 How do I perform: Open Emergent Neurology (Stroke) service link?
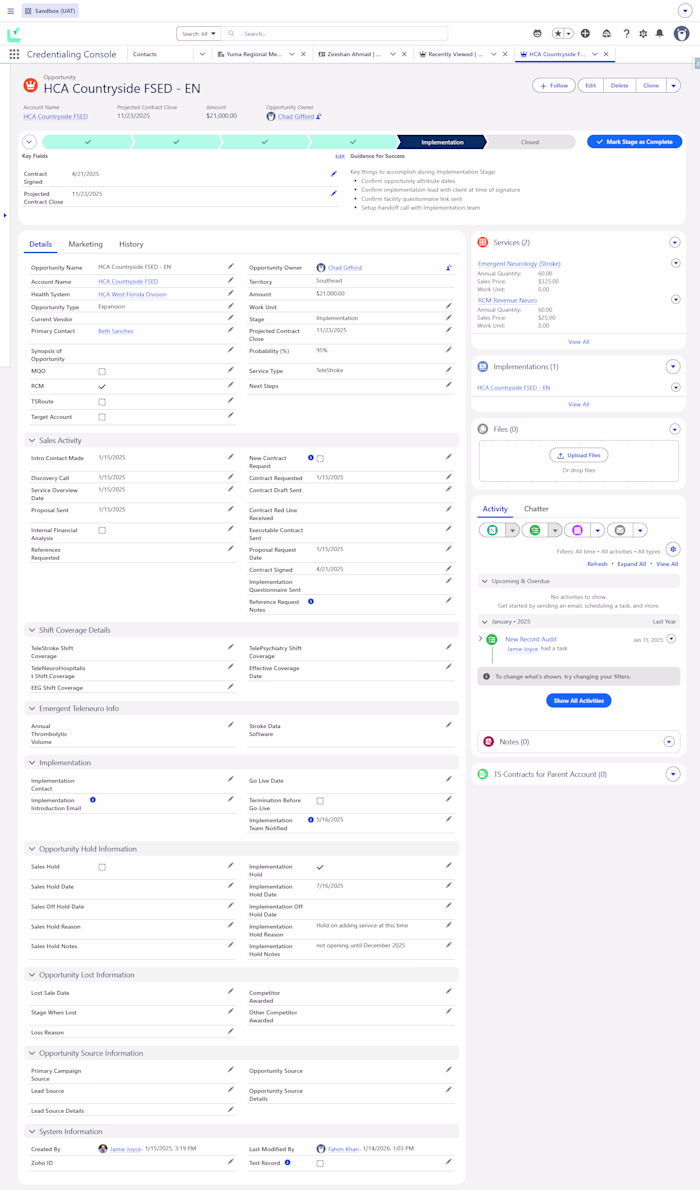click(519, 263)
